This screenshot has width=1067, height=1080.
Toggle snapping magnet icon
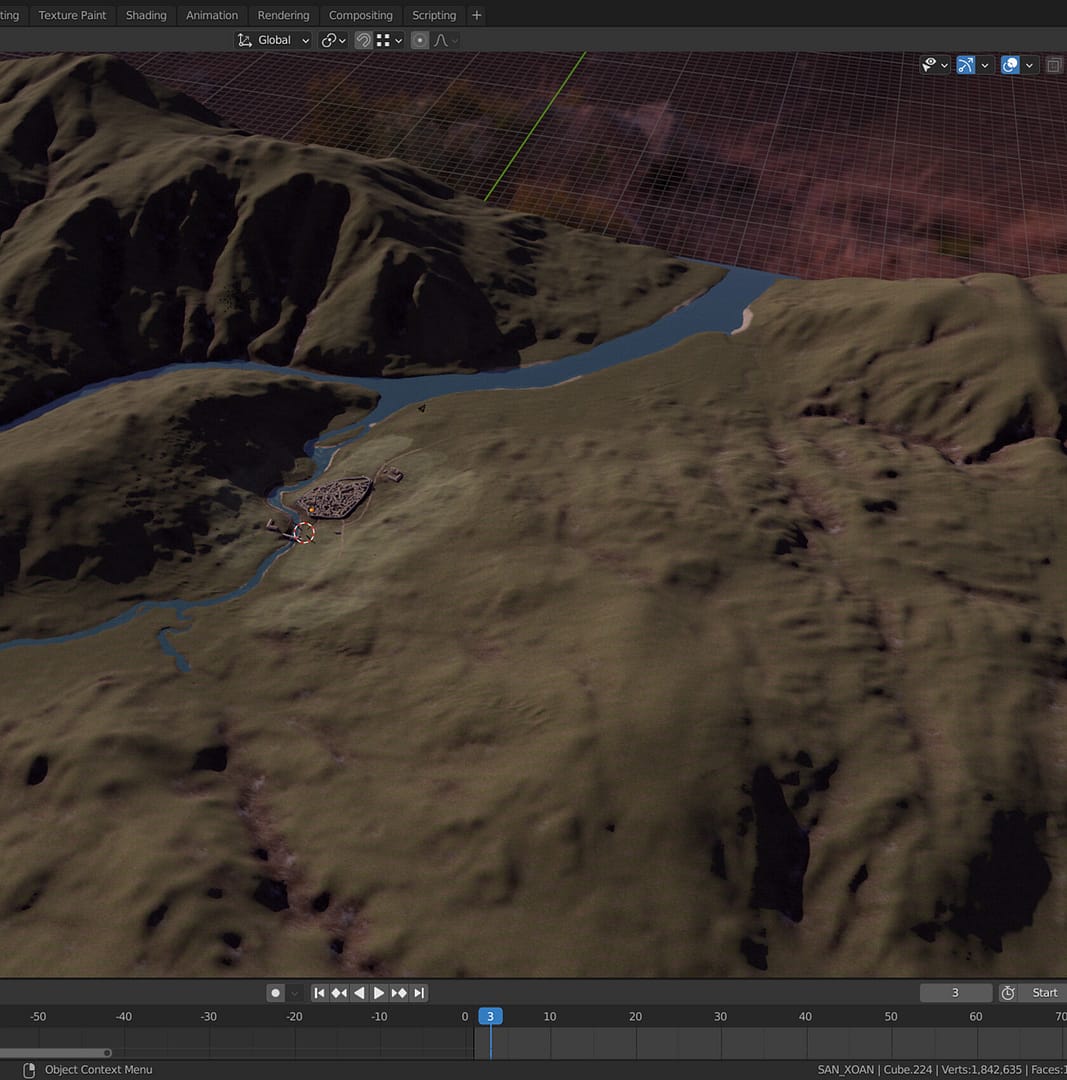point(364,40)
